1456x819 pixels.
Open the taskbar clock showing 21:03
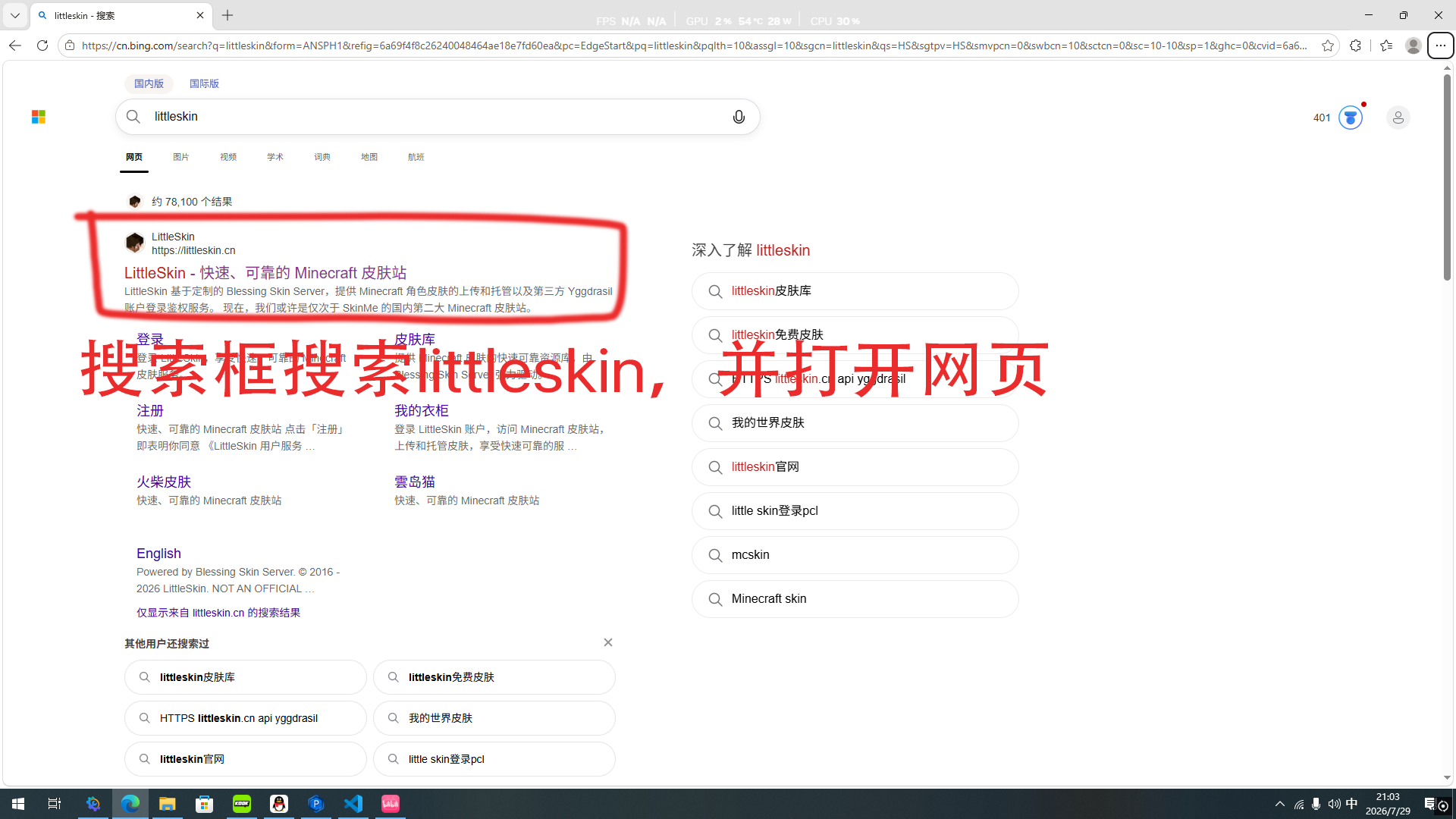pos(1388,804)
